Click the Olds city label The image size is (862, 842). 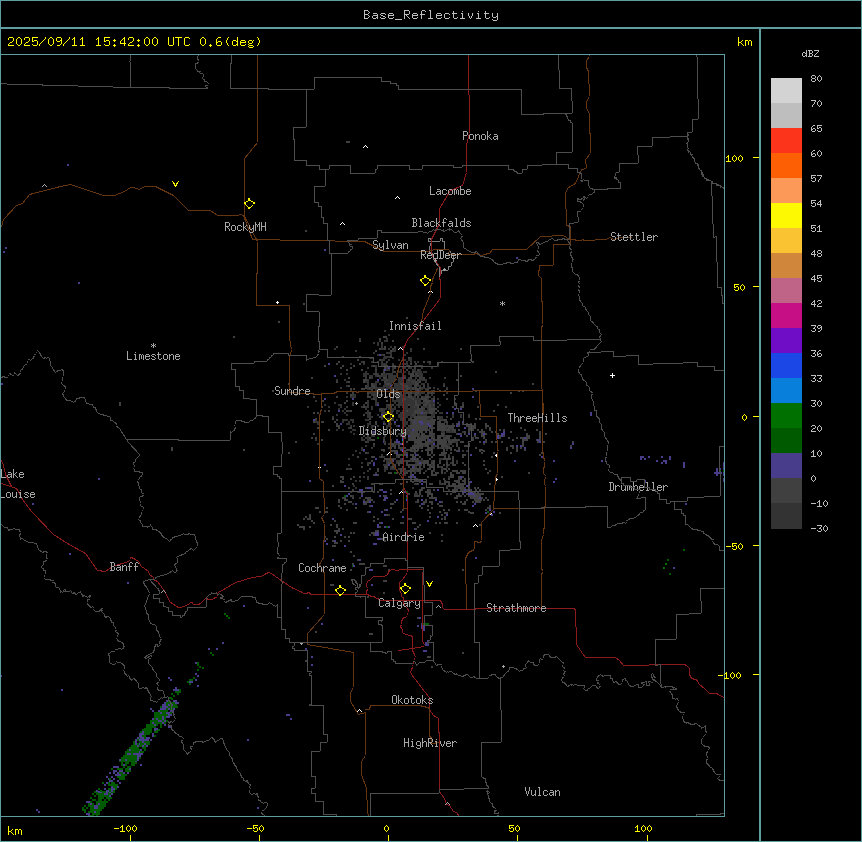click(388, 394)
